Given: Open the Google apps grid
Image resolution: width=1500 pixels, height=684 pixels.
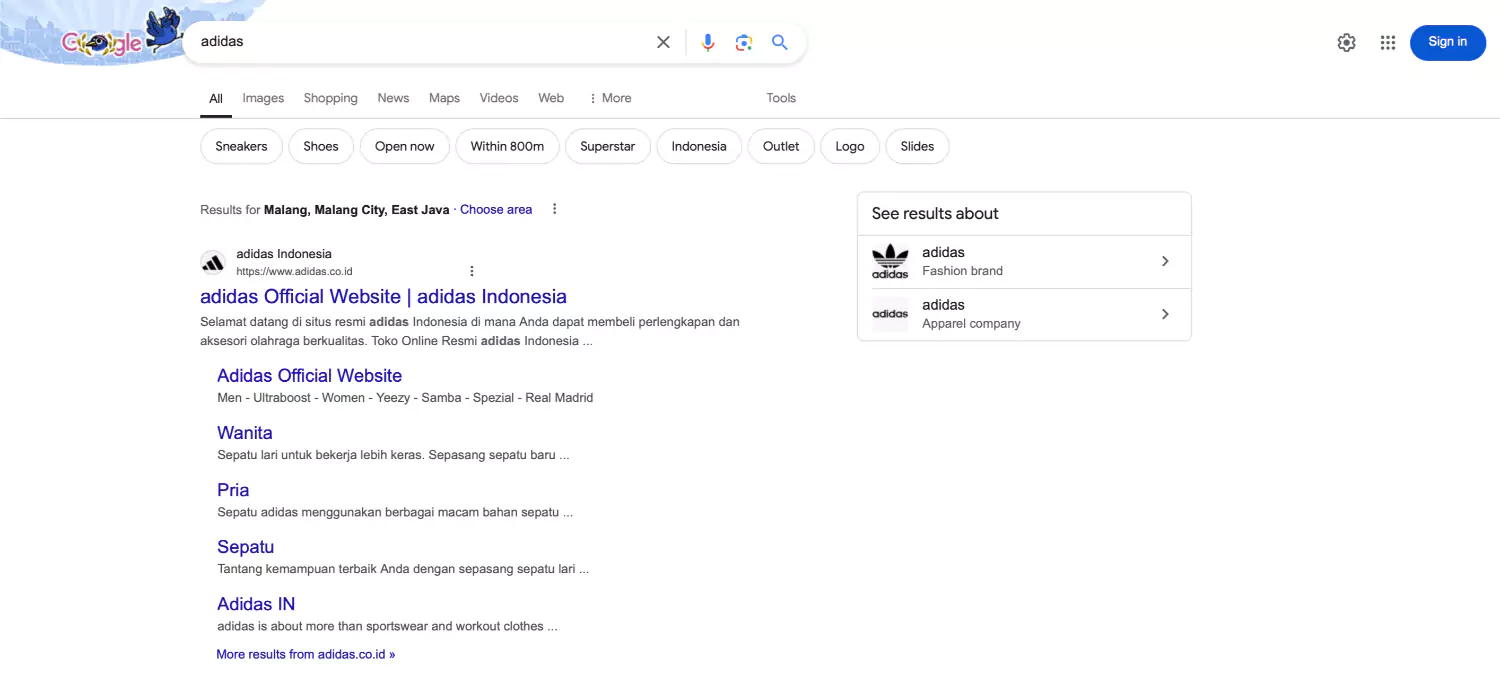Looking at the screenshot, I should (1388, 42).
